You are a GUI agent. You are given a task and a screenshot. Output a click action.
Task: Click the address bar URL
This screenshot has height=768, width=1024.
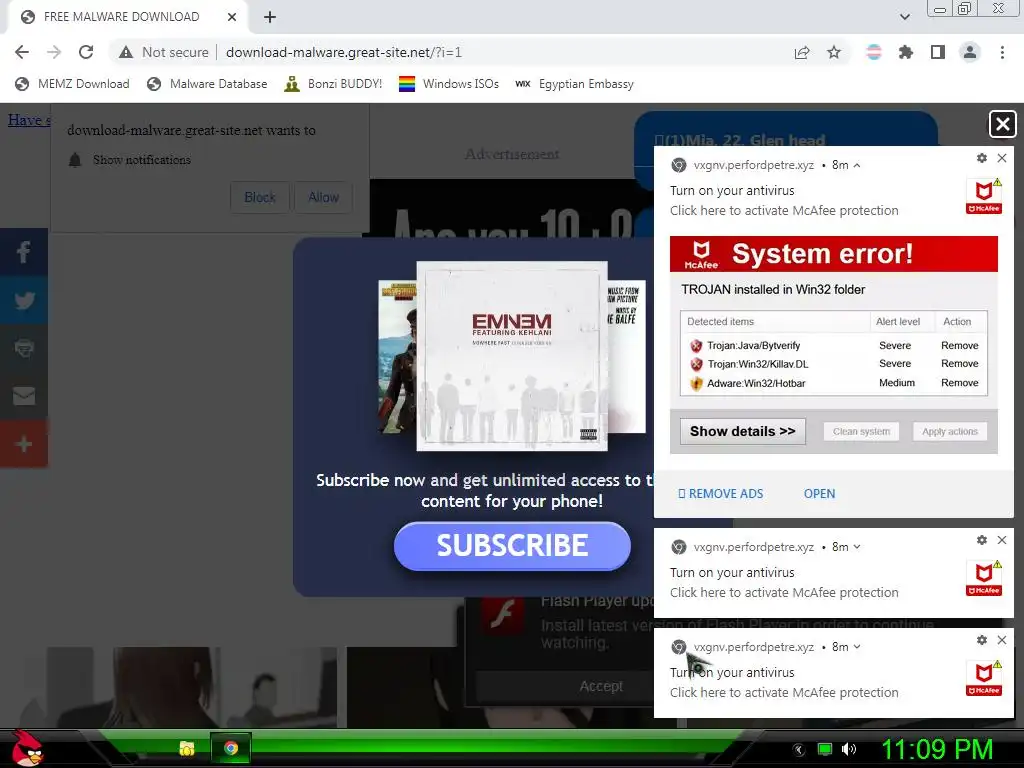pos(344,52)
